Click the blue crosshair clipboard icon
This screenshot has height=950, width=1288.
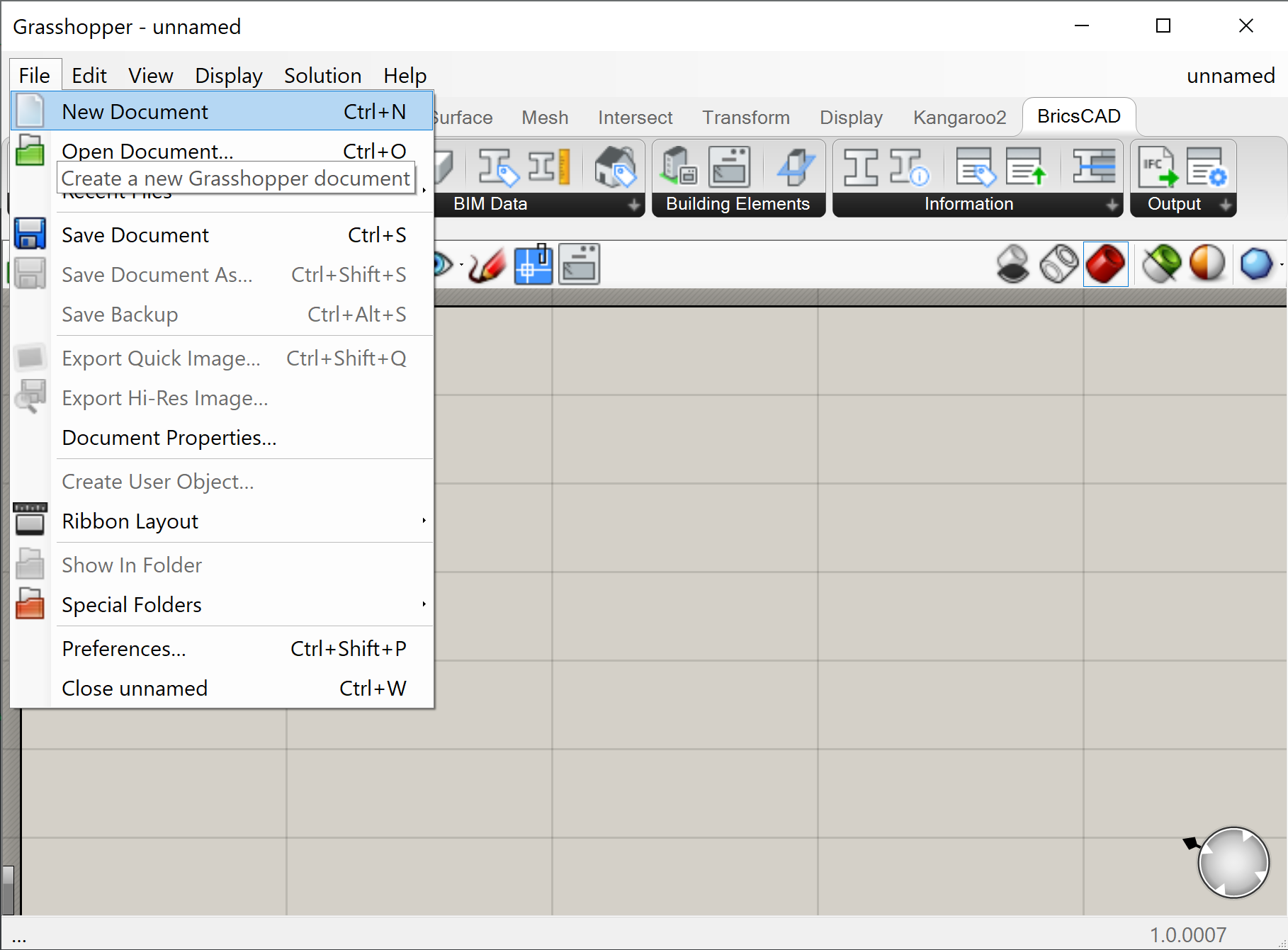pyautogui.click(x=533, y=265)
